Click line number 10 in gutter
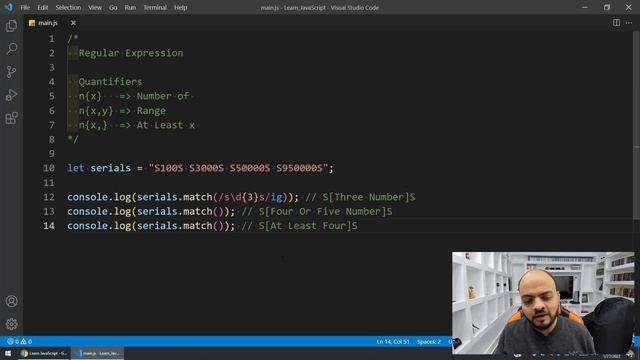 pyautogui.click(x=49, y=168)
